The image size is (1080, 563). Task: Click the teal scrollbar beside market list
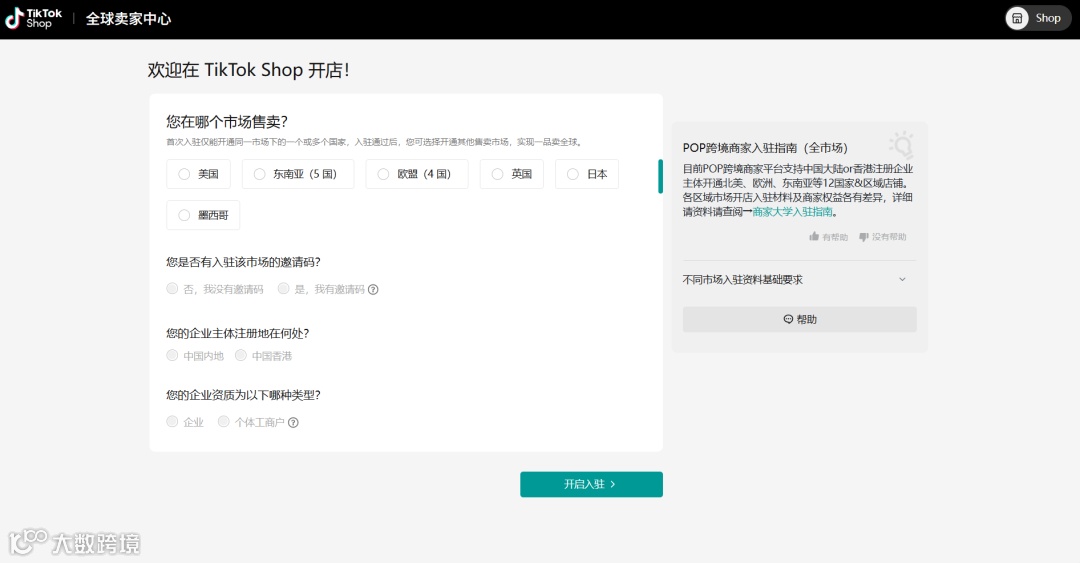[661, 176]
